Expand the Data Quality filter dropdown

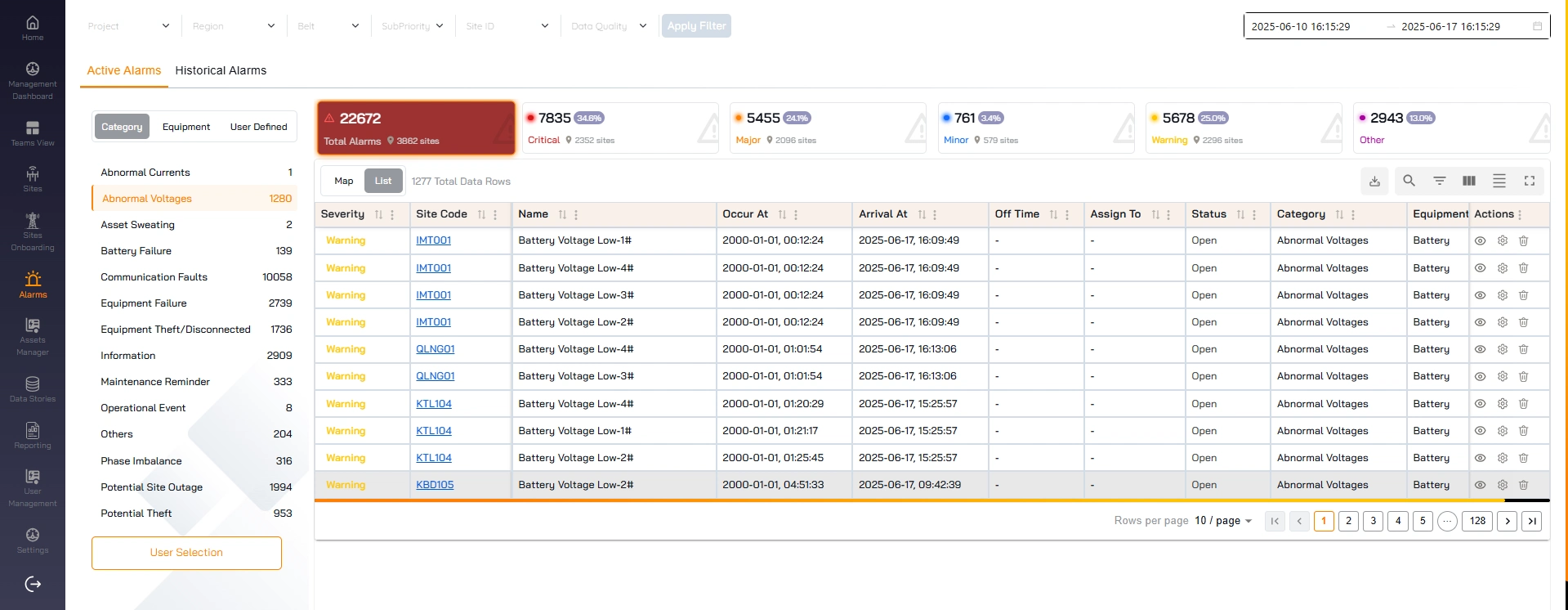click(610, 26)
